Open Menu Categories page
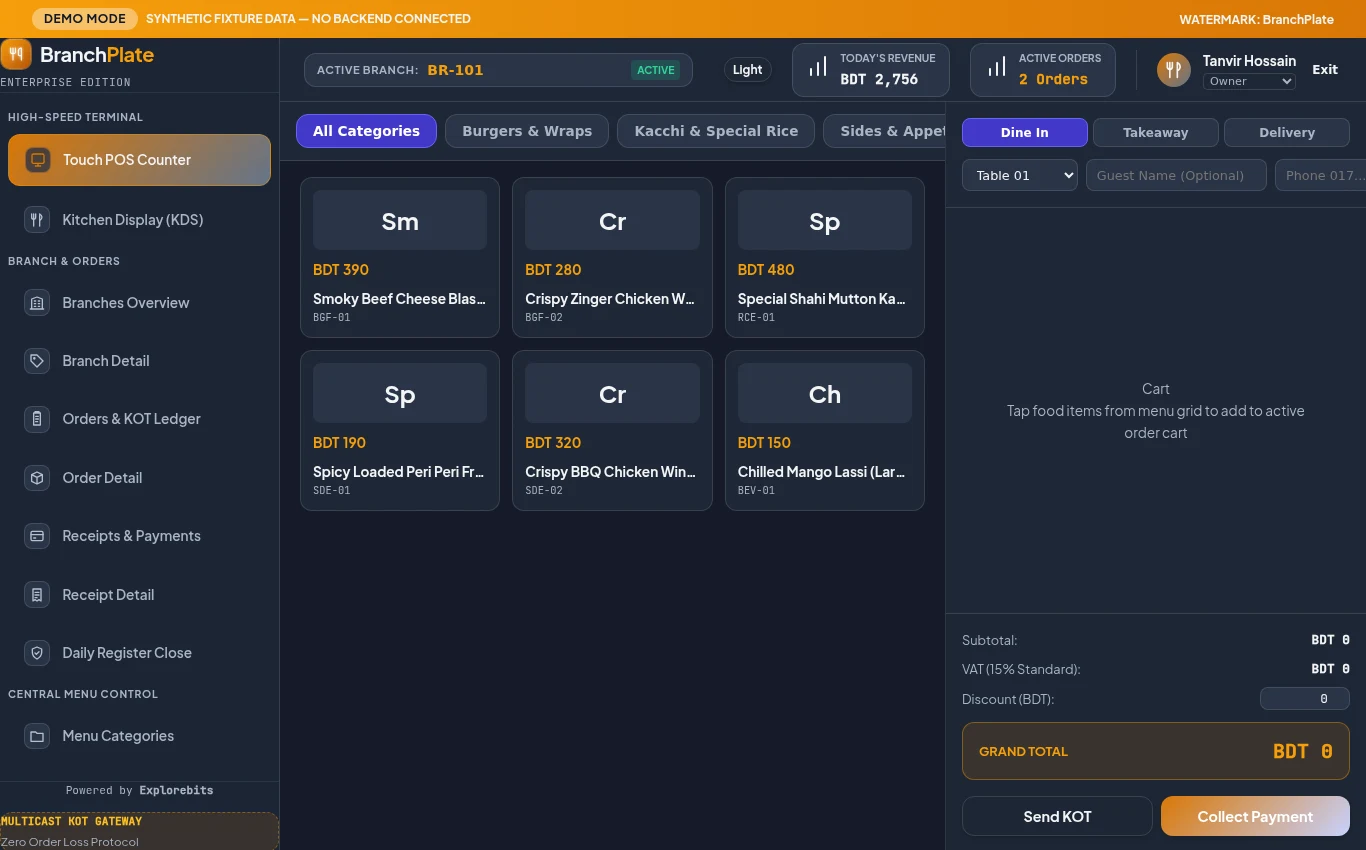 pos(139,736)
